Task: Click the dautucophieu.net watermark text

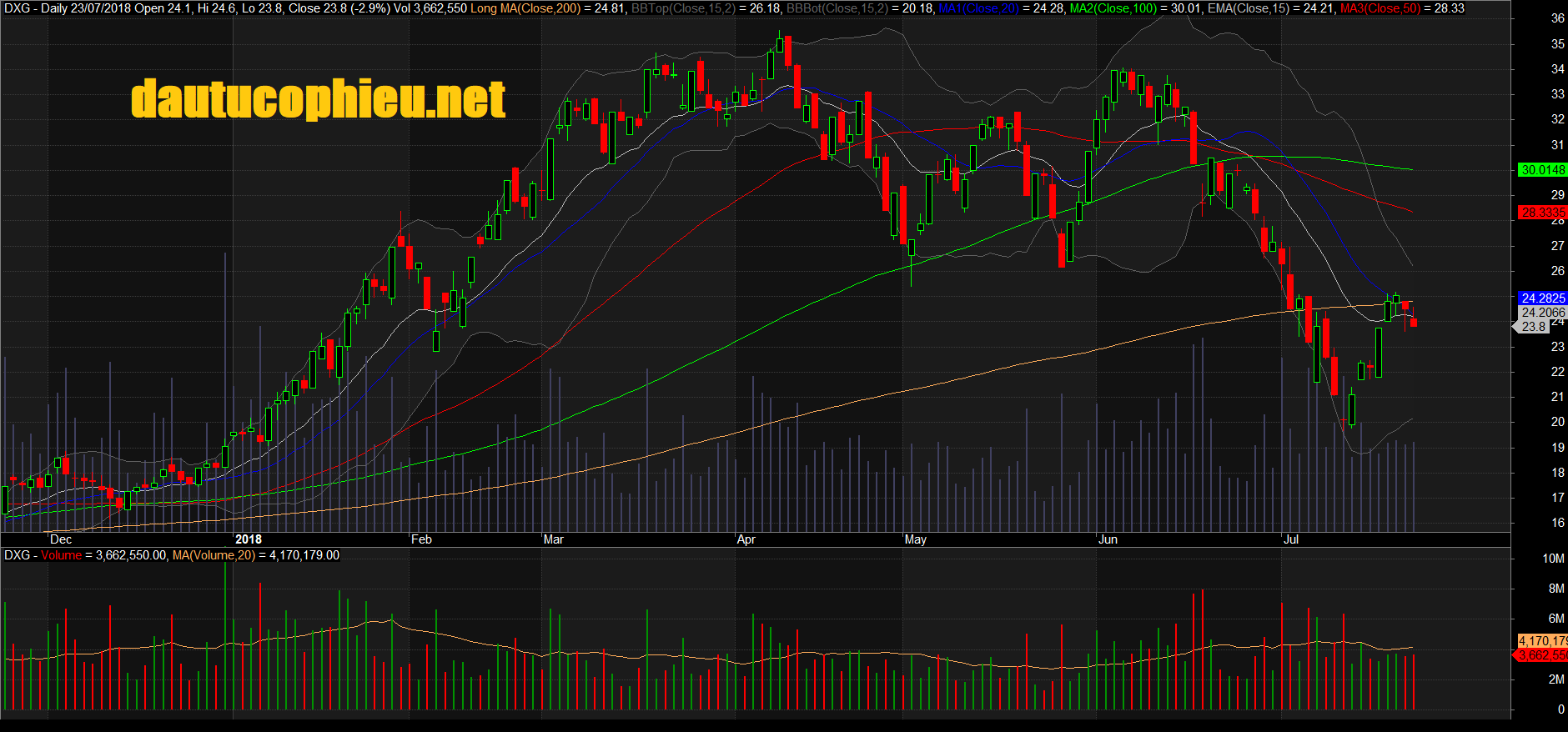Action: coord(319,99)
